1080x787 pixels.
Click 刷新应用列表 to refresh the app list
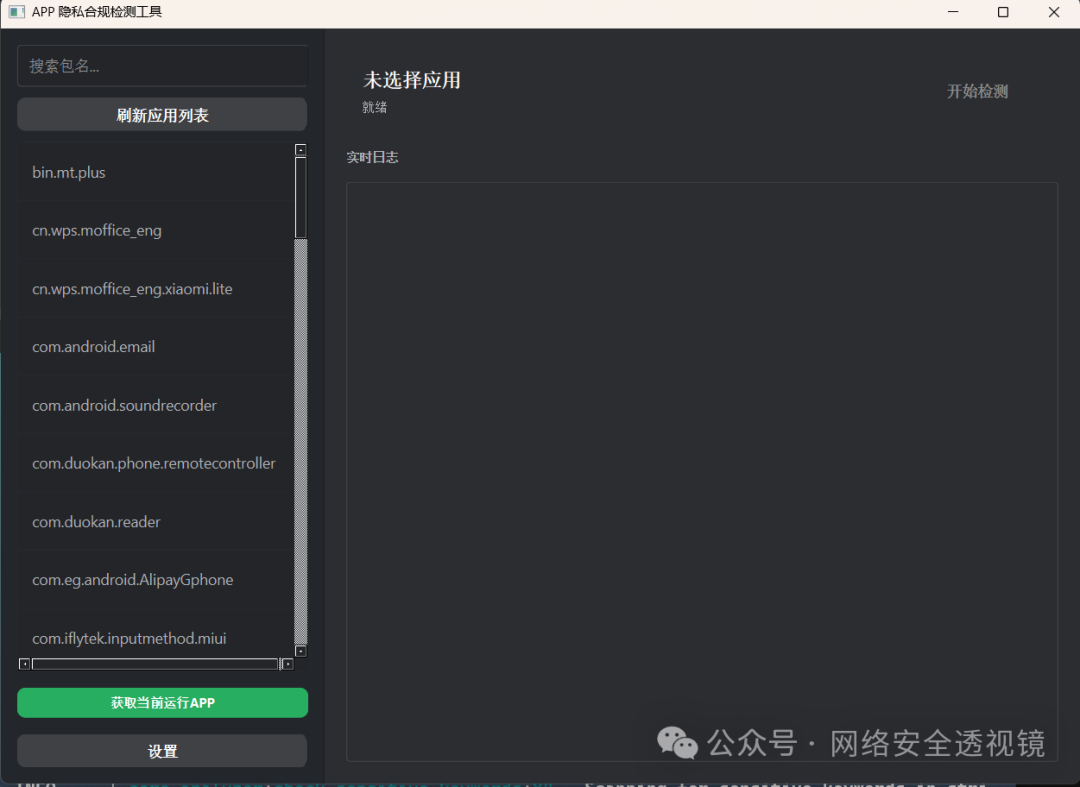pyautogui.click(x=161, y=114)
